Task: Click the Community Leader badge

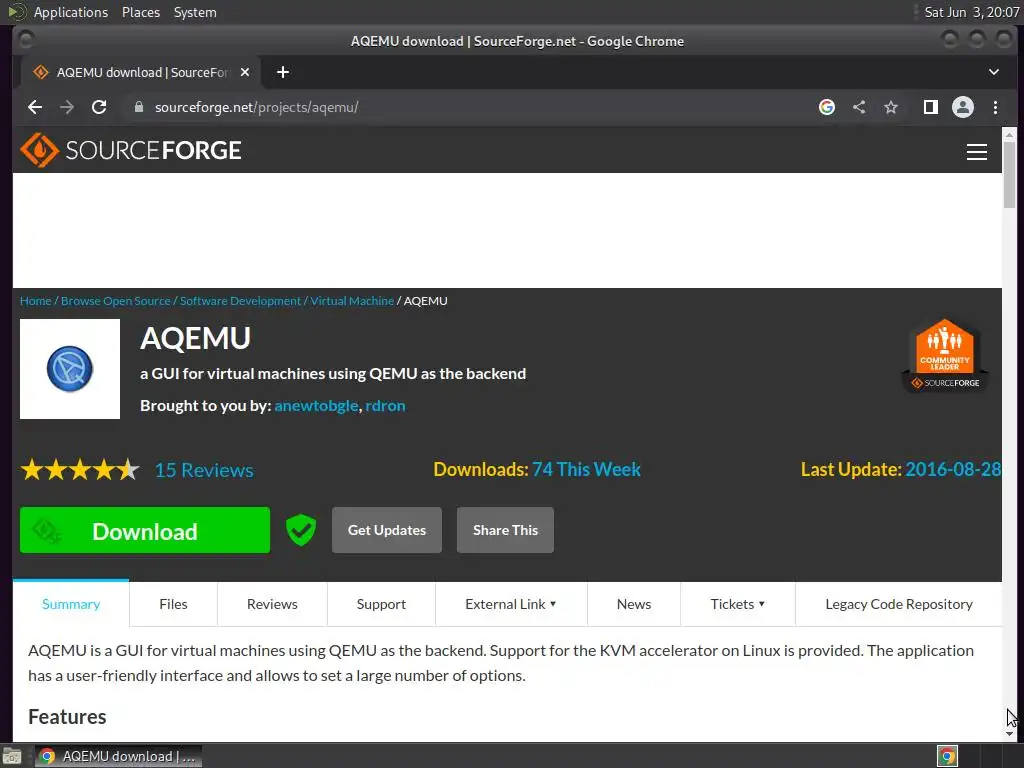Action: (x=945, y=355)
